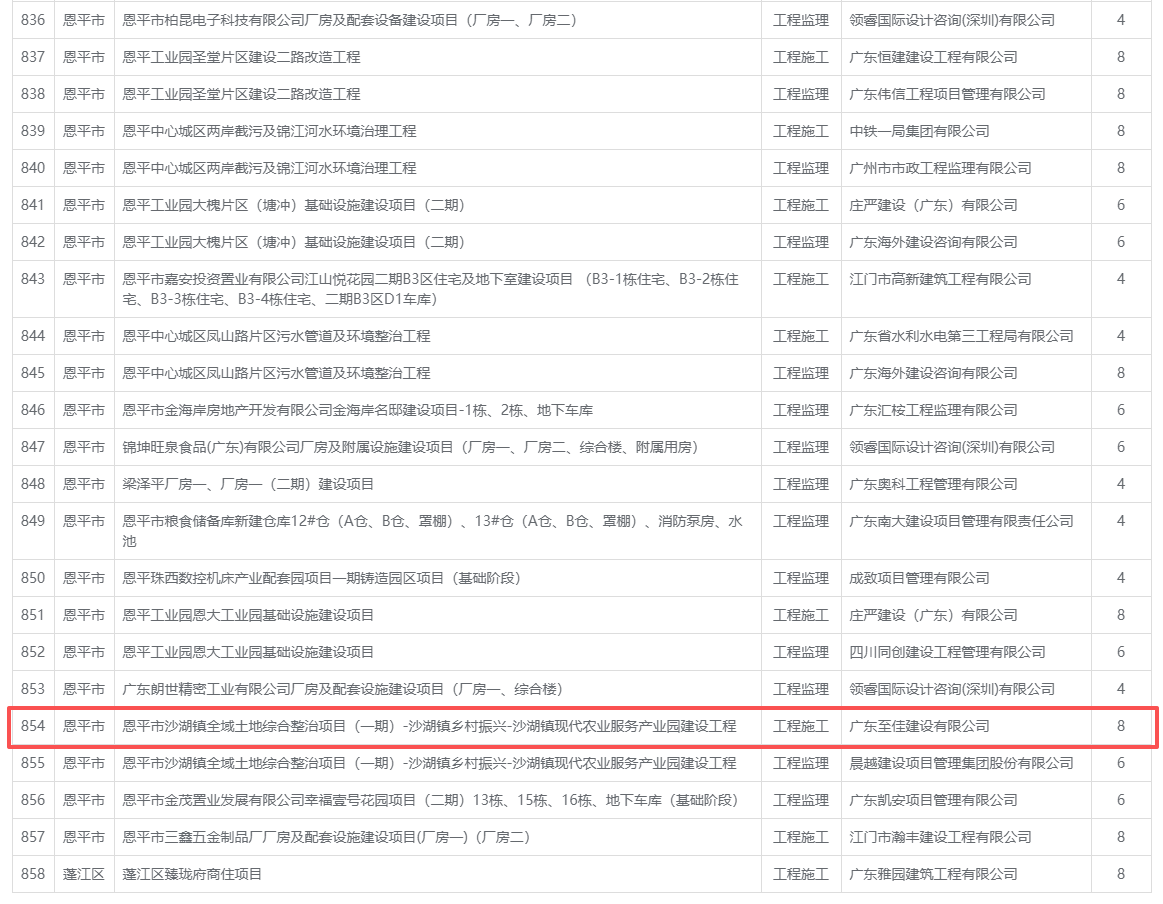Image resolution: width=1163 pixels, height=904 pixels.
Task: Click 广东省水利水电第三工程局有限公司 company cell
Action: [x=961, y=337]
